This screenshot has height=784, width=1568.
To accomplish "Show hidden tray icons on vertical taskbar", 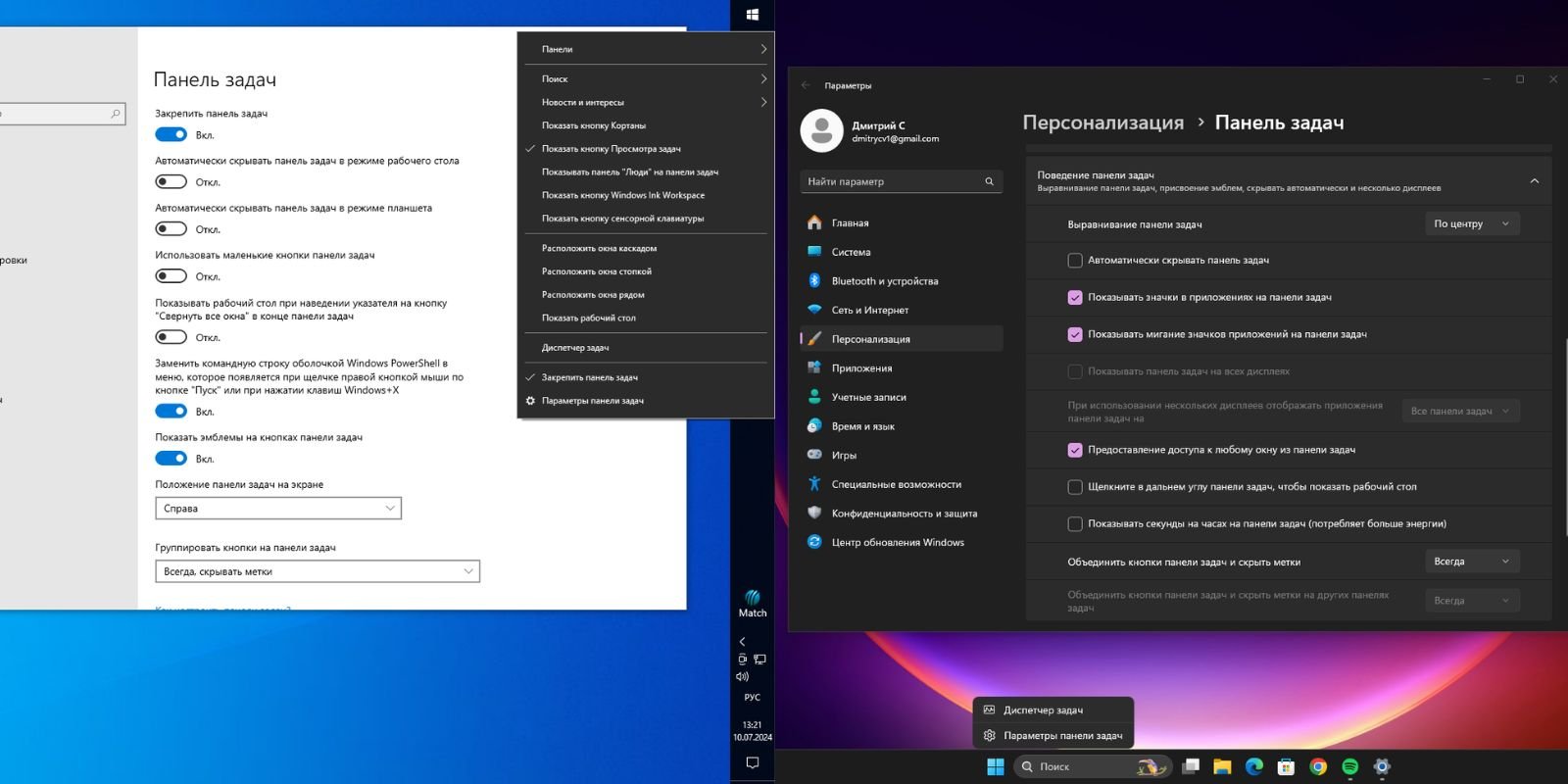I will 742,642.
